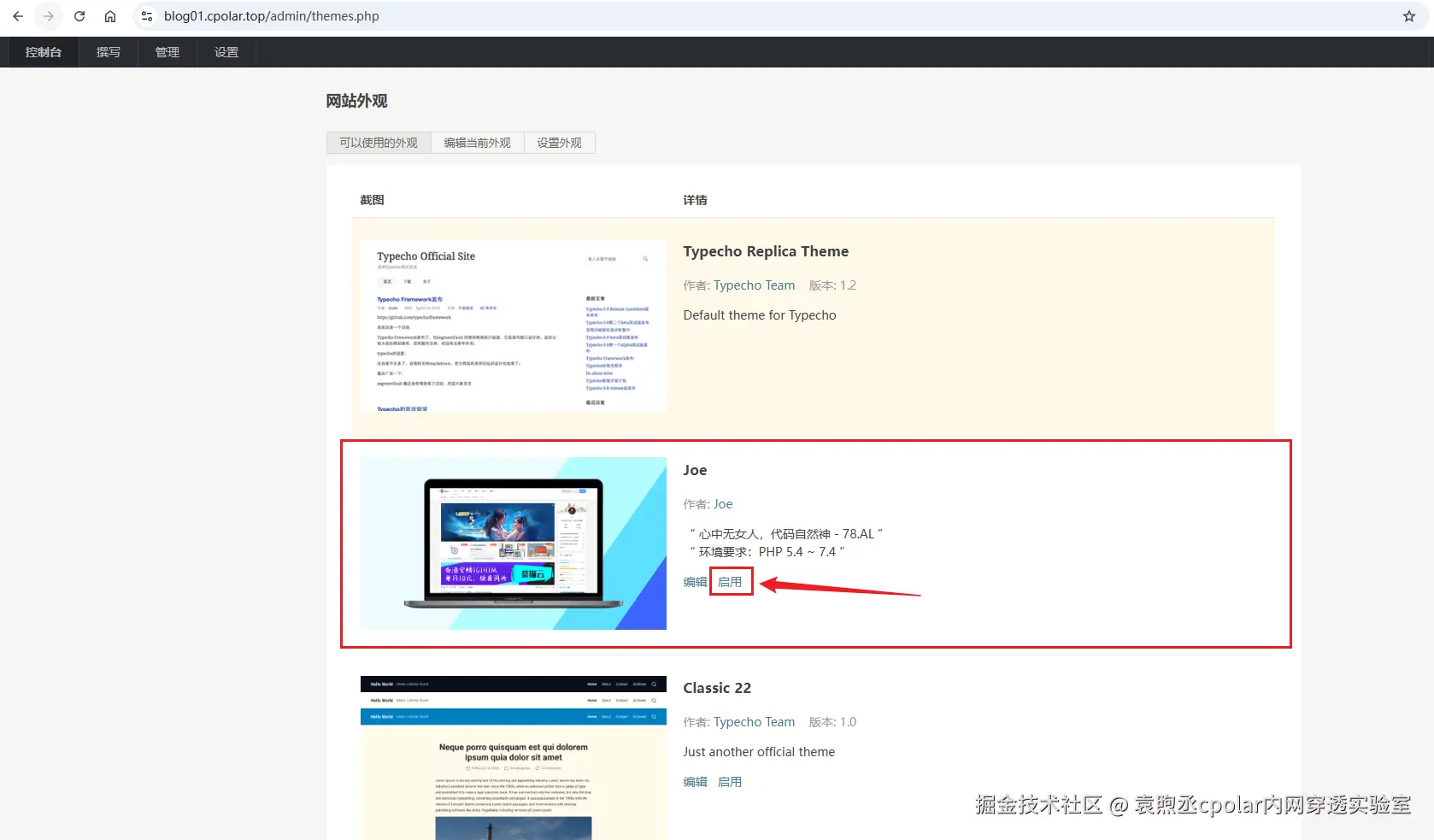This screenshot has height=840, width=1434.
Task: Edit the Classic 22 theme via 编辑
Action: pyautogui.click(x=695, y=782)
